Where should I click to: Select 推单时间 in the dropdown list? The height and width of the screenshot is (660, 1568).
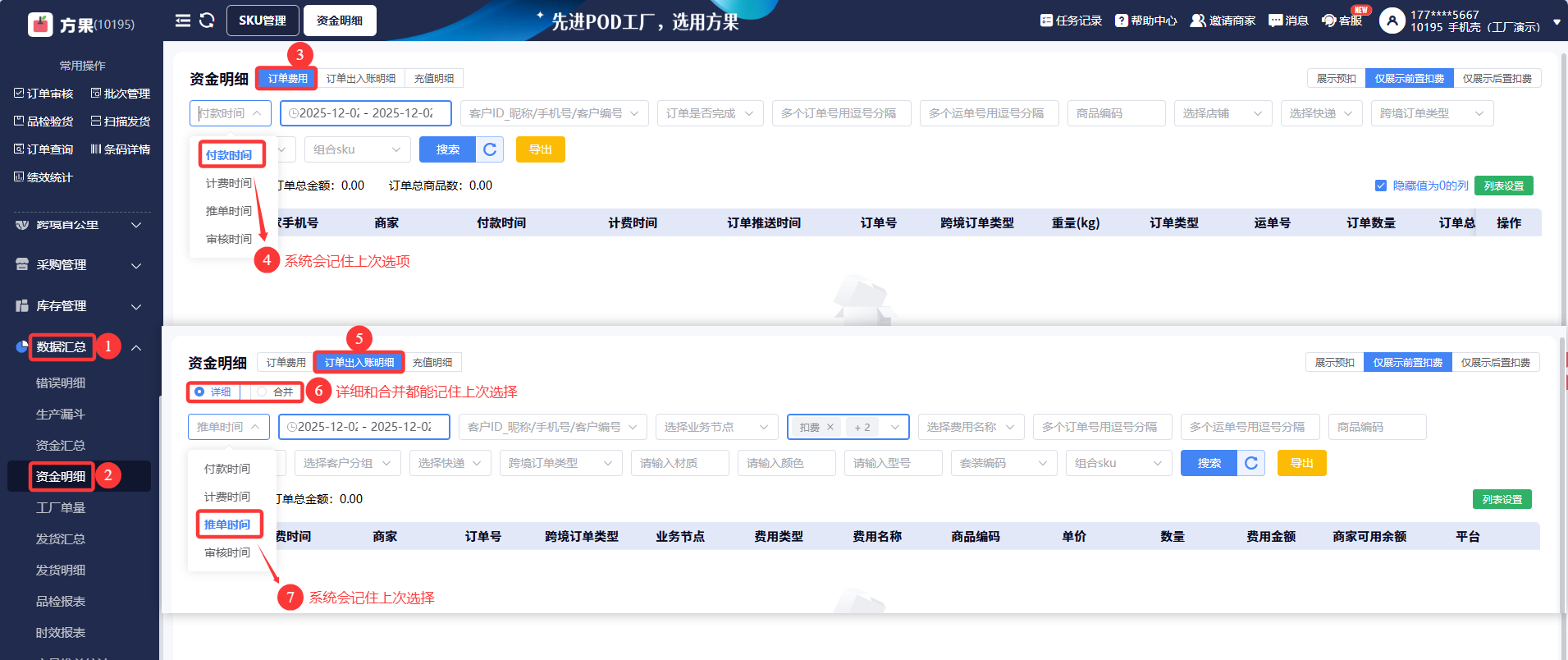click(x=227, y=211)
